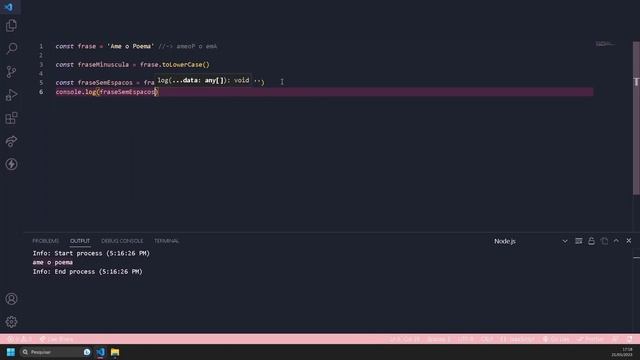Open the Thunder Client lightning icon
The height and width of the screenshot is (360, 640).
11,164
